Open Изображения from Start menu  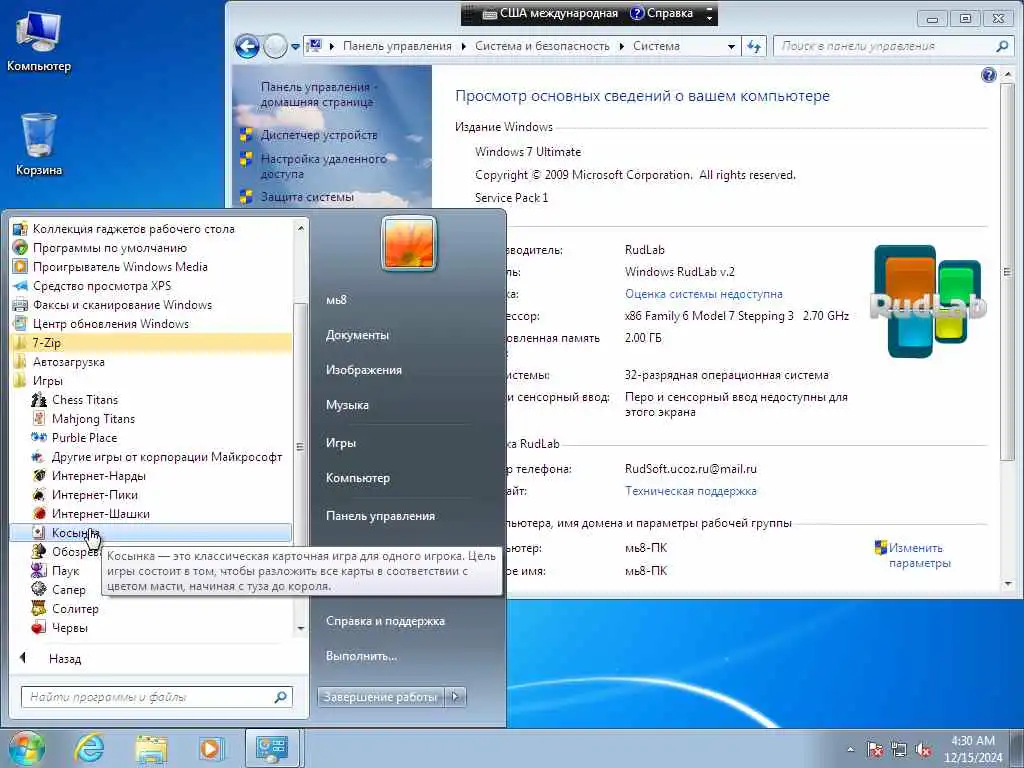coord(364,370)
